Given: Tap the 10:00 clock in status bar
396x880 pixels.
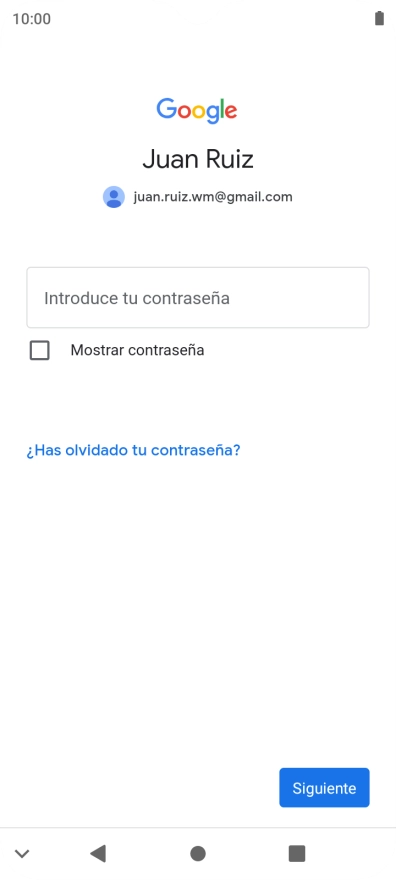Looking at the screenshot, I should tap(32, 19).
